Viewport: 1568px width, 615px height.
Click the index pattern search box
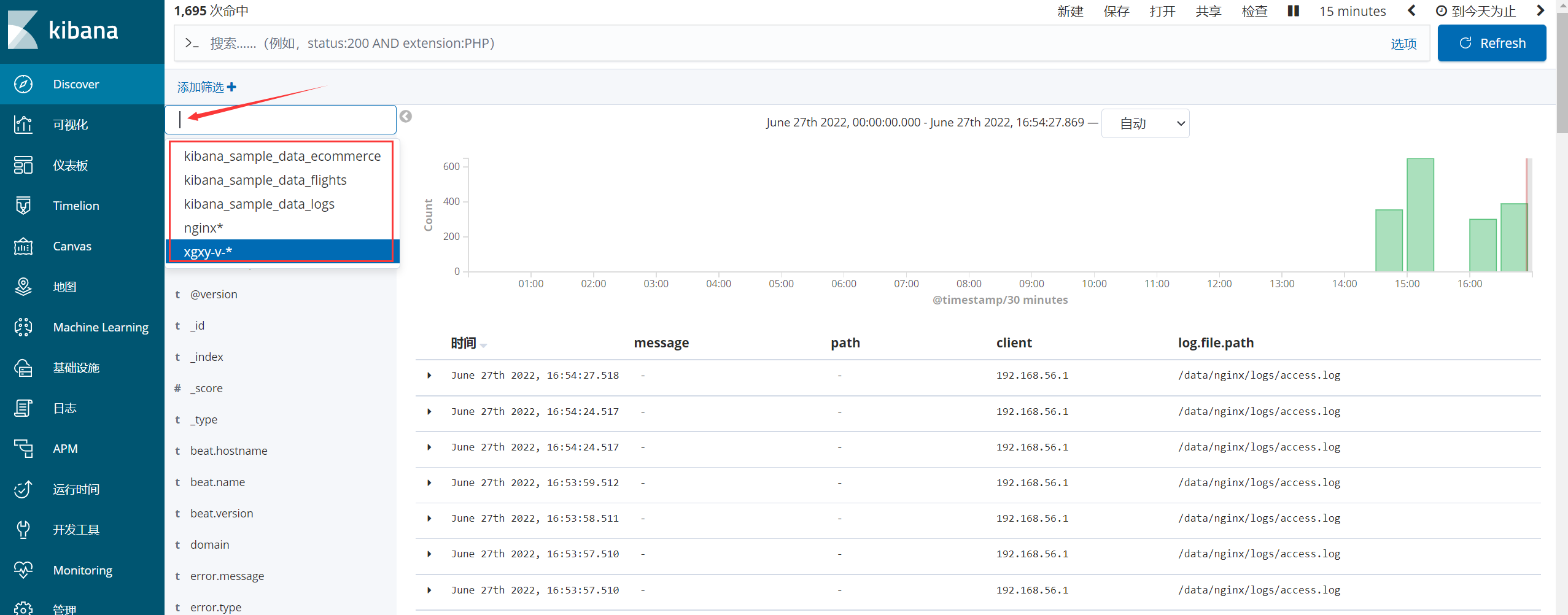[281, 120]
